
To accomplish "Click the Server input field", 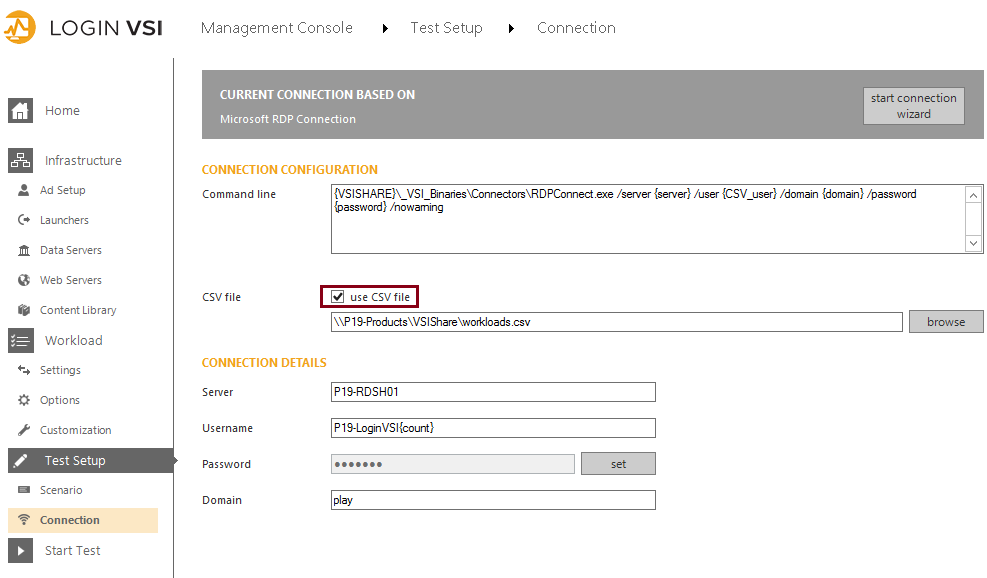I will coord(493,392).
